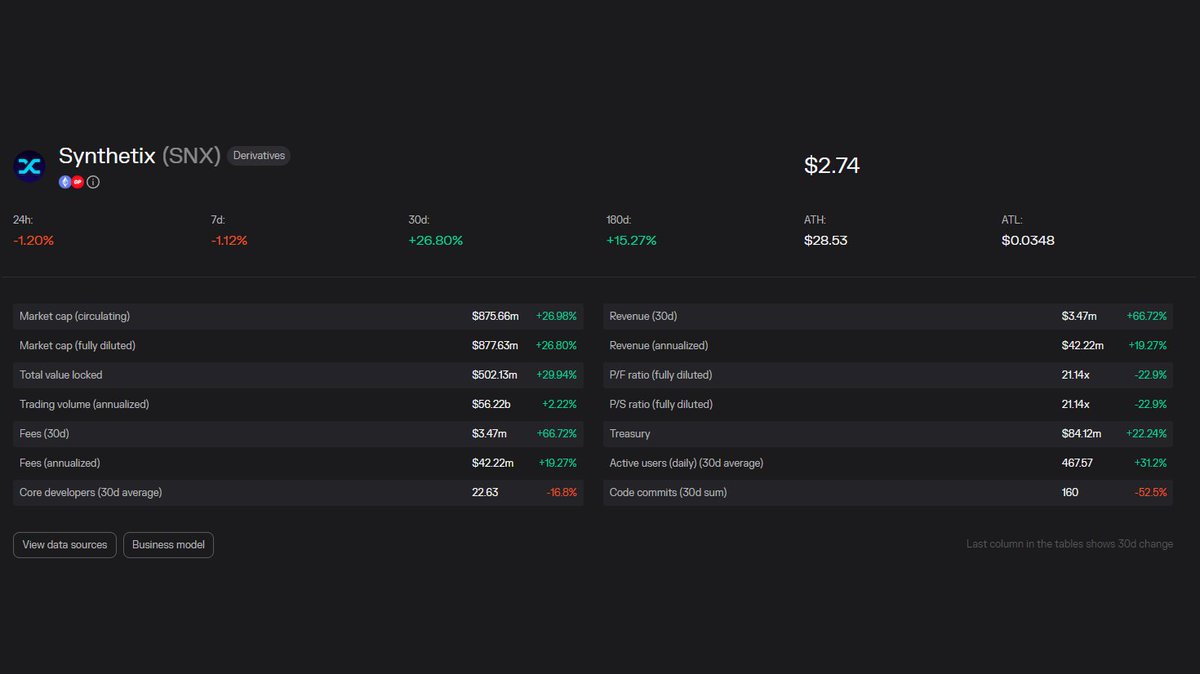This screenshot has height=674, width=1200.
Task: Open View data sources
Action: [x=65, y=545]
